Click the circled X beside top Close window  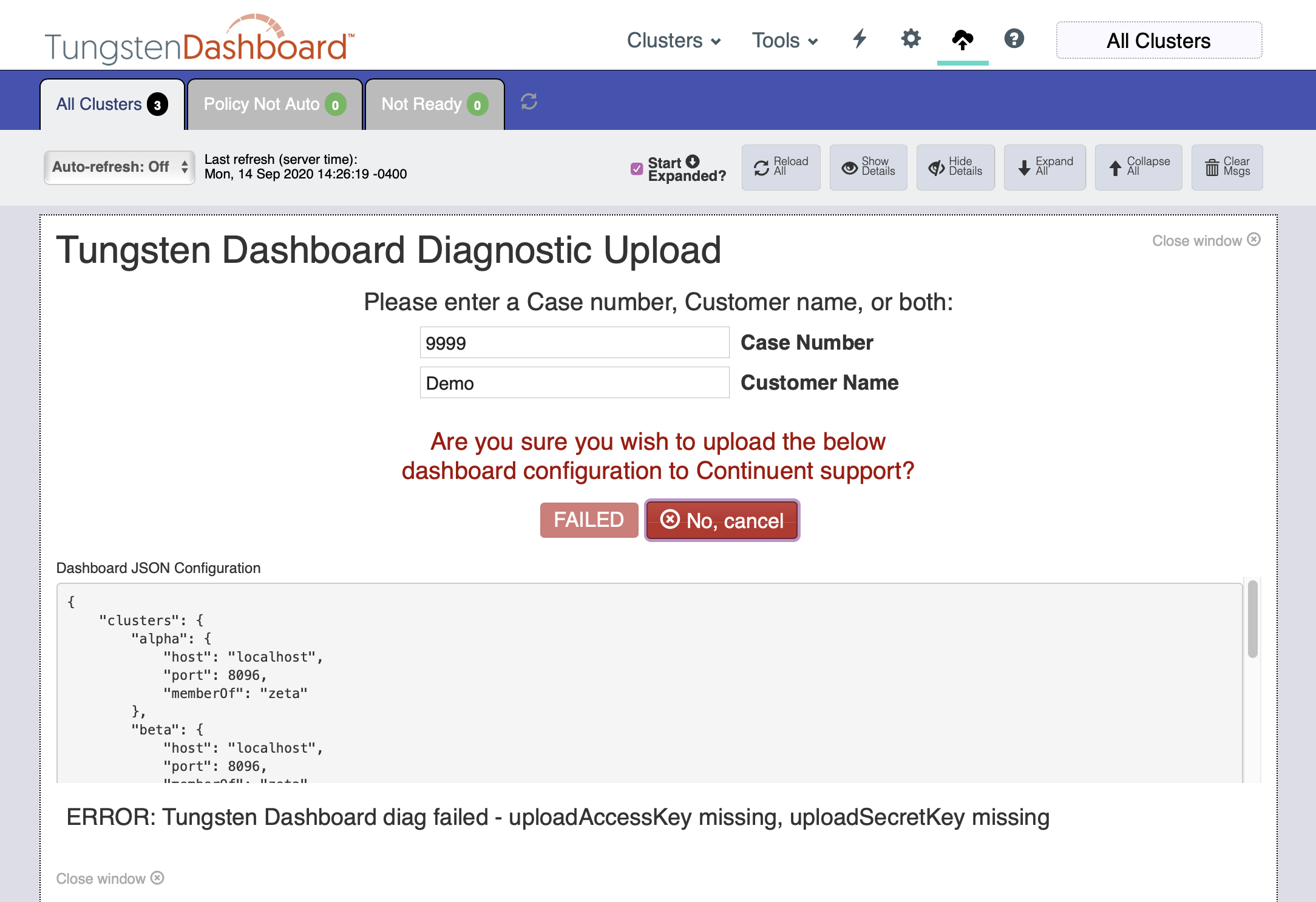1254,240
